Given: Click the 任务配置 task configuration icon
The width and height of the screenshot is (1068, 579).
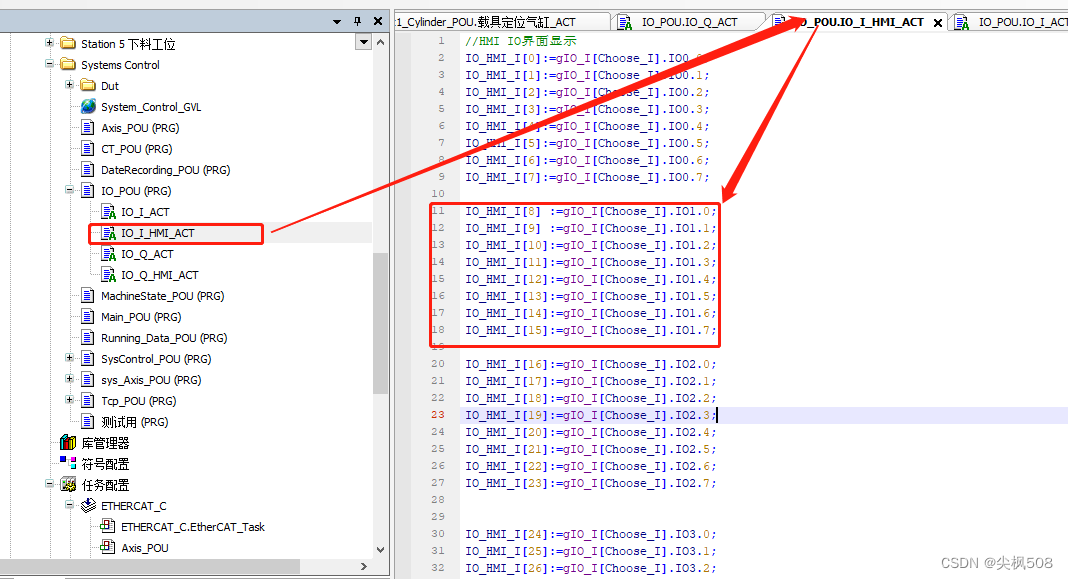Looking at the screenshot, I should [x=67, y=485].
